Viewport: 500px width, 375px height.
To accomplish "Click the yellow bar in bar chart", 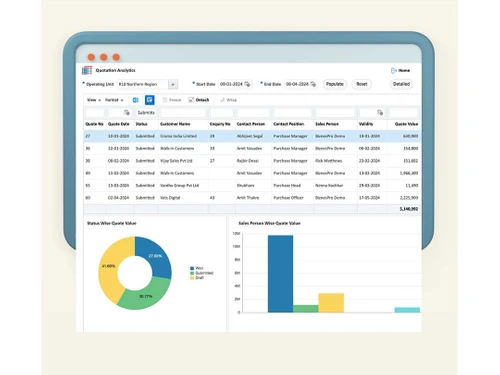I will tap(331, 303).
